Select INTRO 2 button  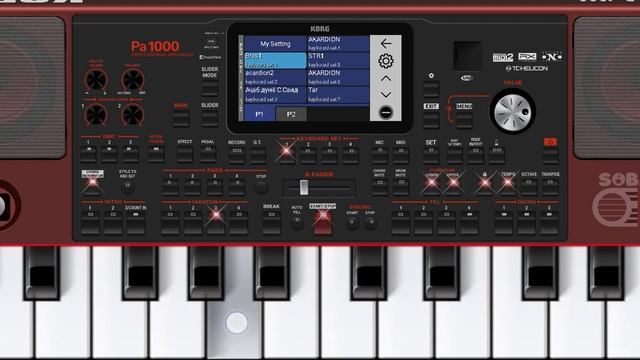click(x=113, y=222)
